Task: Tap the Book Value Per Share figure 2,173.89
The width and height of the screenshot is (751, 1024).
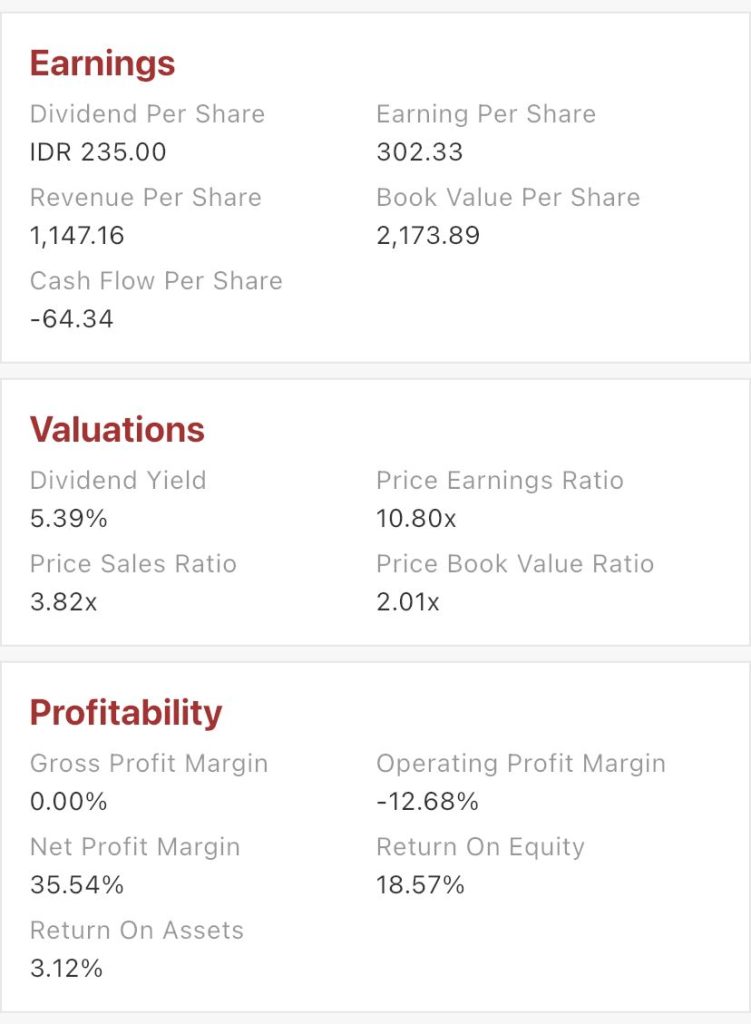Action: click(x=427, y=236)
